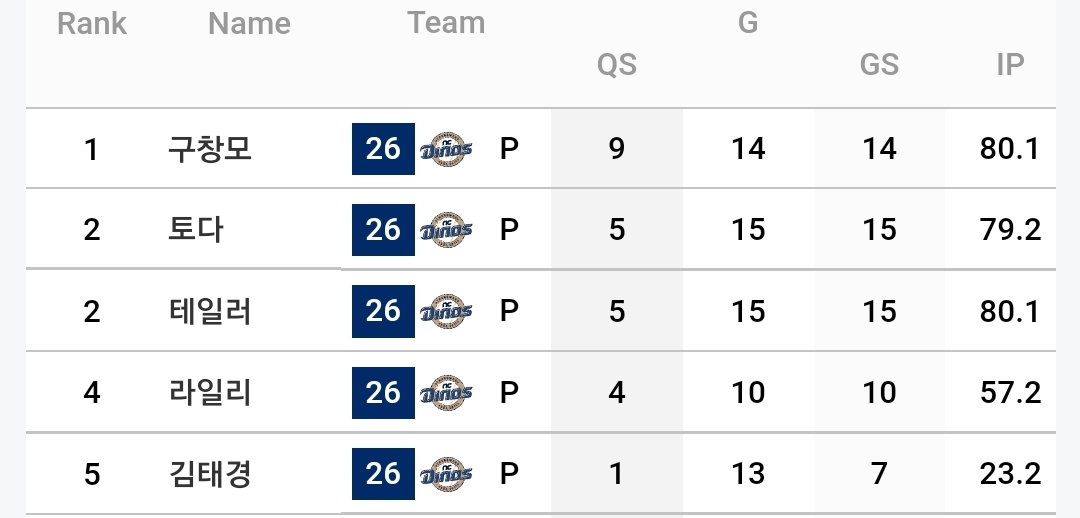Click the 26 season badge for 구창모
This screenshot has height=518, width=1080.
(383, 149)
